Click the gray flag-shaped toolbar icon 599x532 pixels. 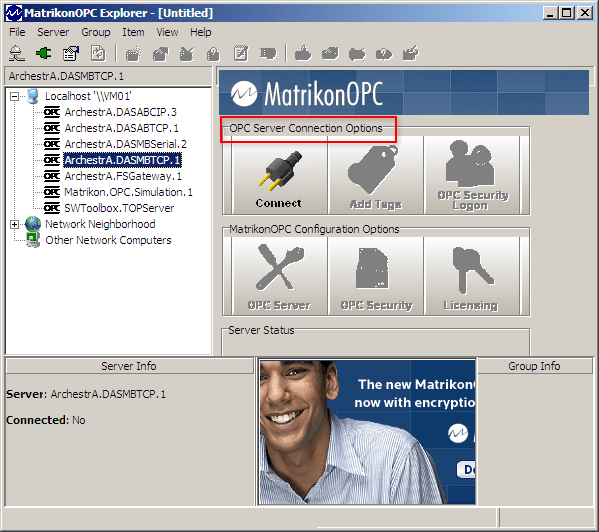point(268,53)
